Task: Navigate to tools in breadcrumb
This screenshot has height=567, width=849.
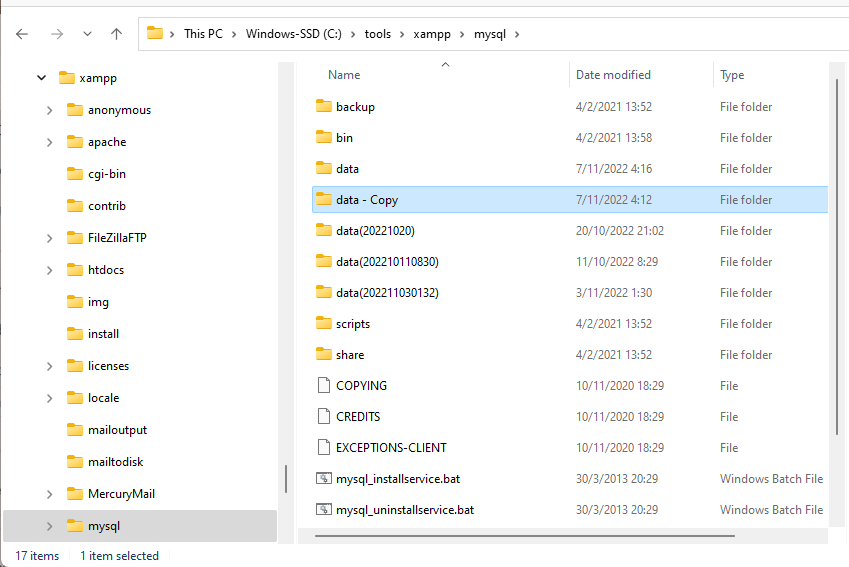Action: coord(377,34)
